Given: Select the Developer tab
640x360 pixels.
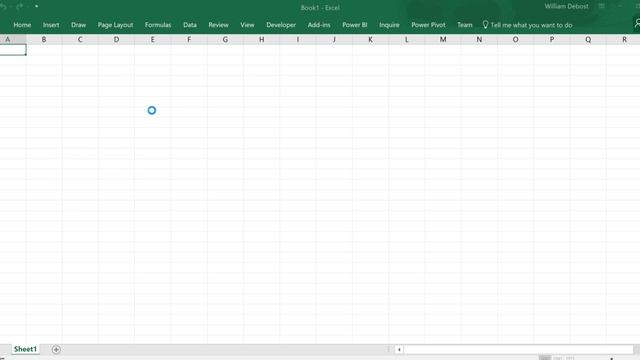Looking at the screenshot, I should coord(281,25).
